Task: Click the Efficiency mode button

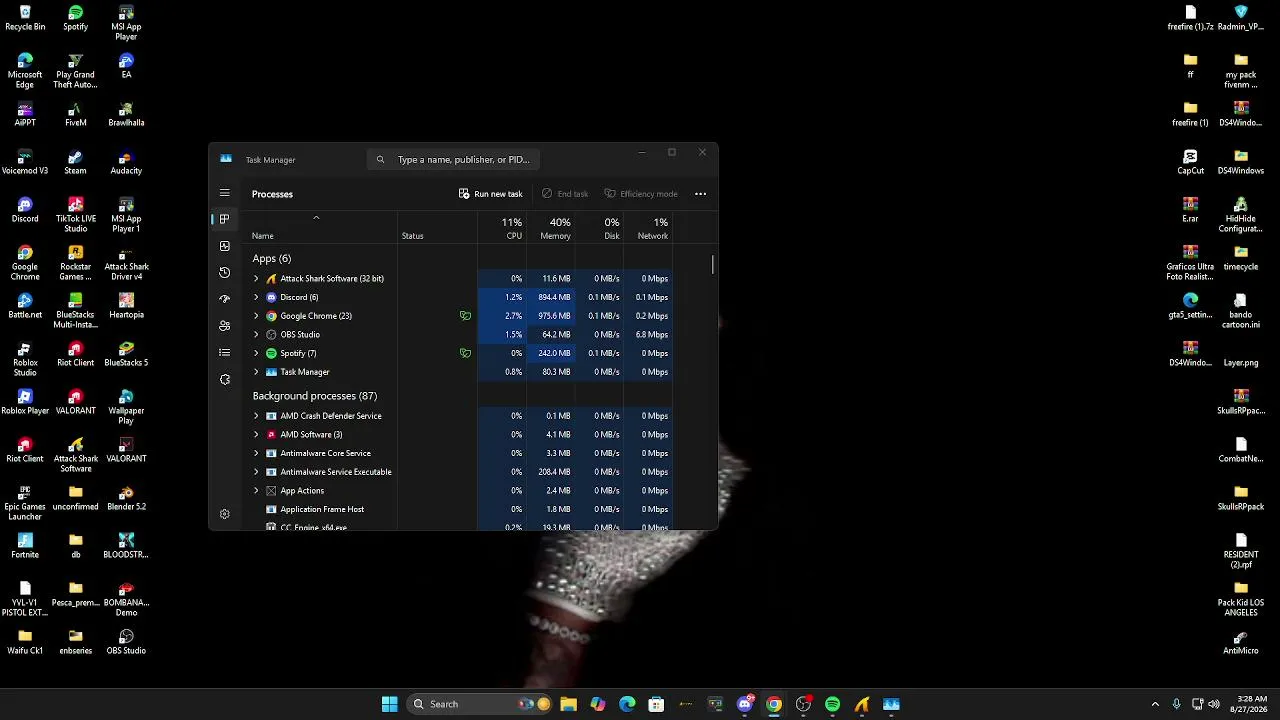Action: pyautogui.click(x=641, y=194)
